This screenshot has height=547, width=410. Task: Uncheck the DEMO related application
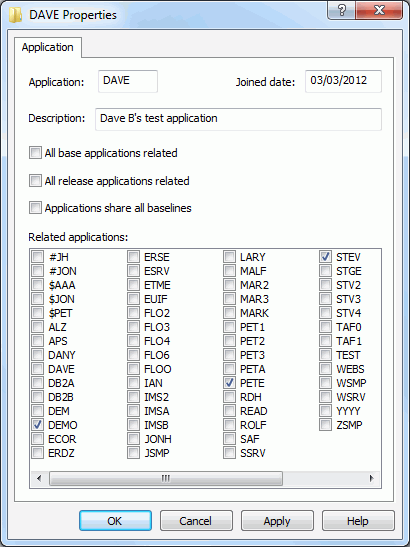point(37,425)
